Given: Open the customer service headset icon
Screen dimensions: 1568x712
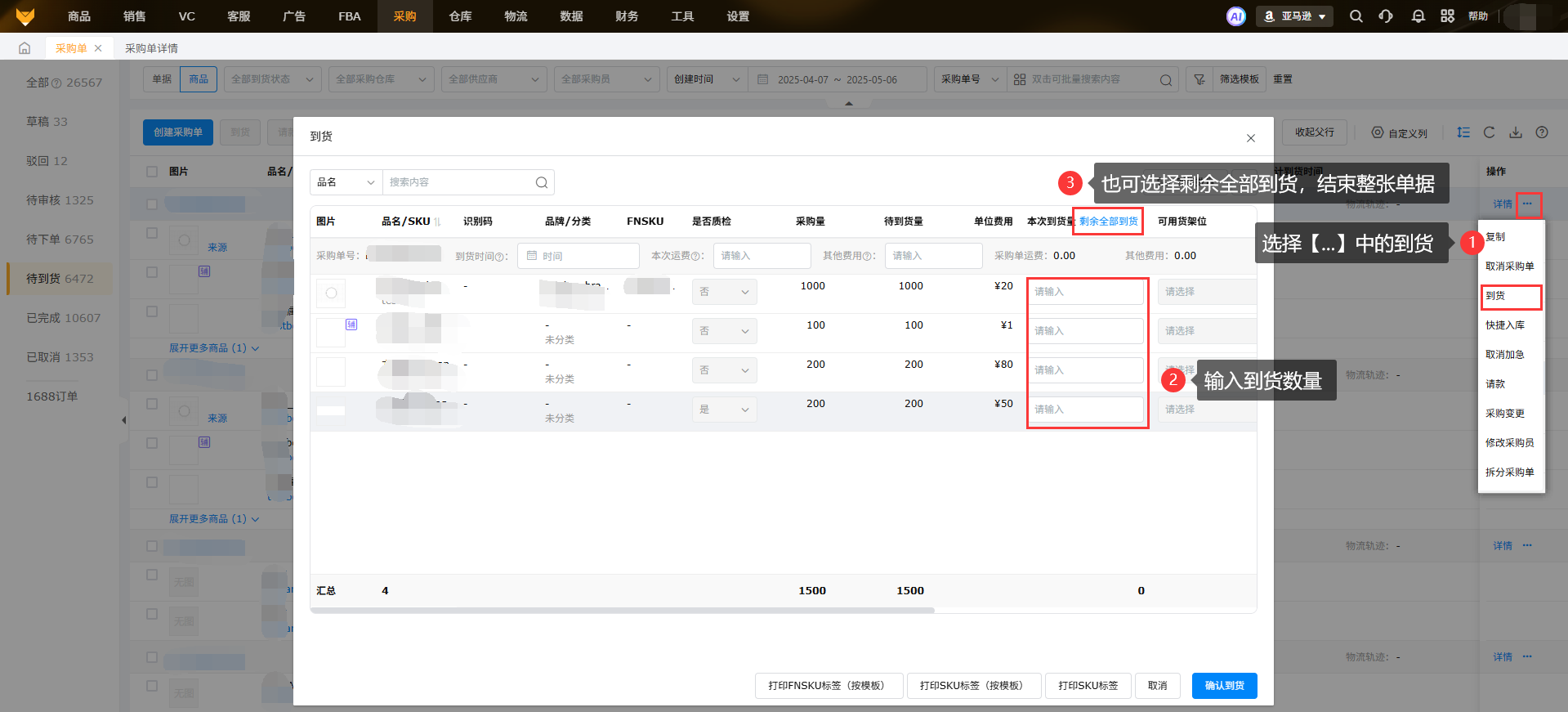Looking at the screenshot, I should (1386, 16).
